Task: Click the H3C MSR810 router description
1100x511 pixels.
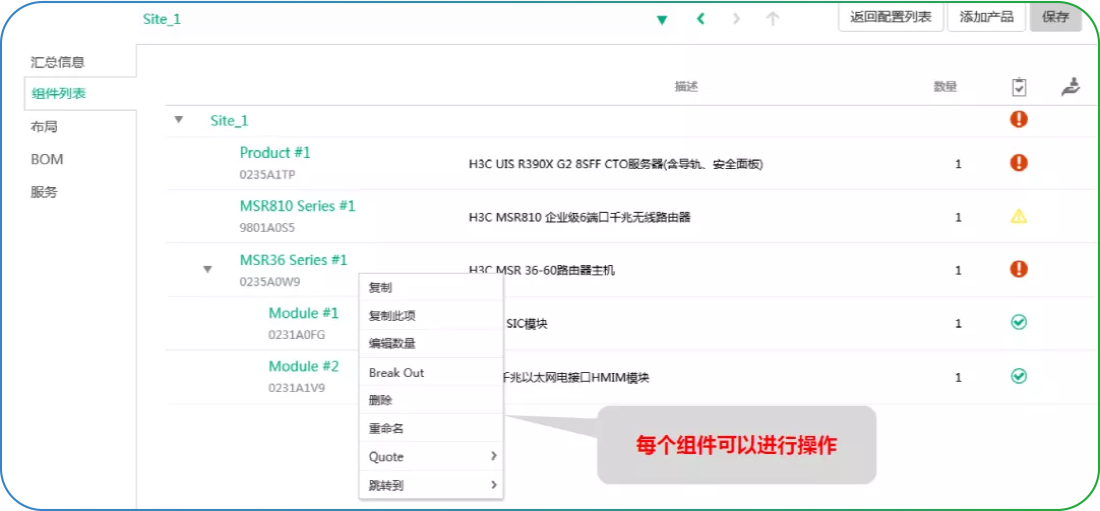Action: tap(579, 218)
